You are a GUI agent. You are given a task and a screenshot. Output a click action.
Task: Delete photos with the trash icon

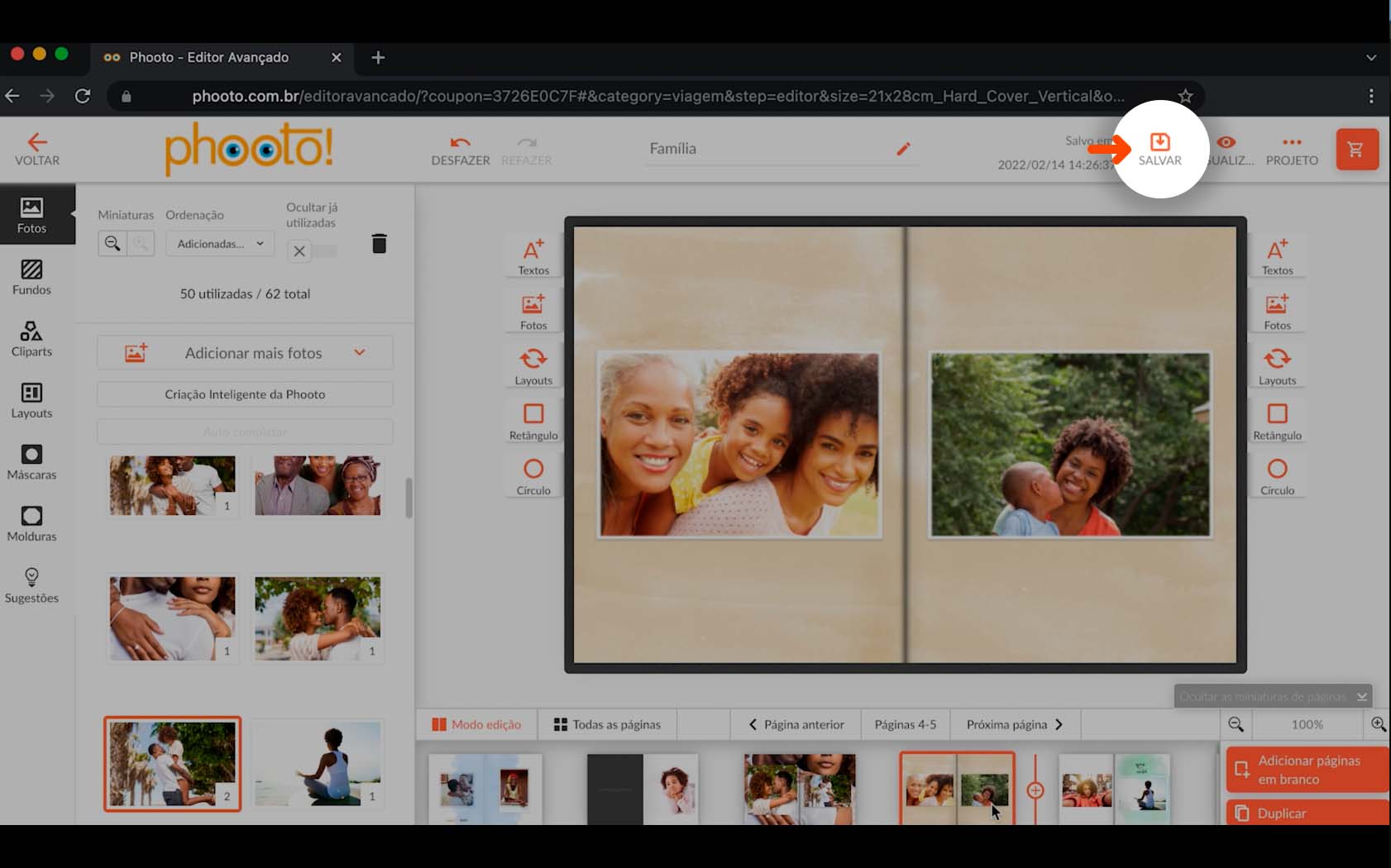tap(379, 244)
